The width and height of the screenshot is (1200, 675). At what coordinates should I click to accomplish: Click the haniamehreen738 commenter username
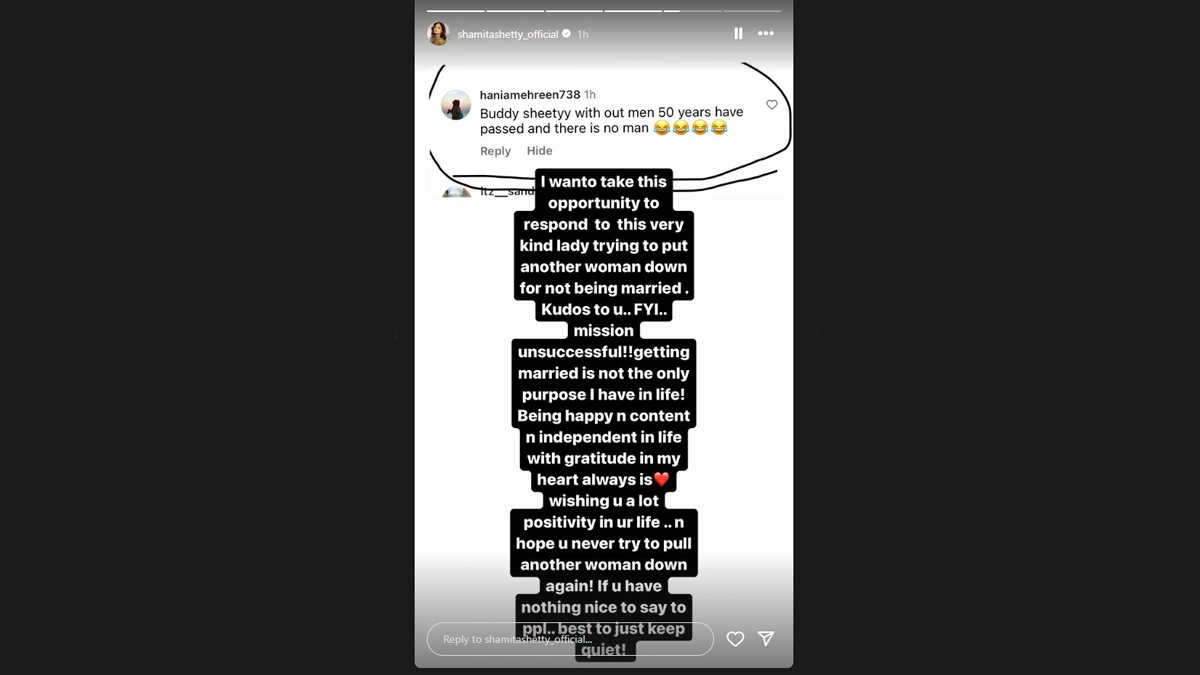click(530, 95)
